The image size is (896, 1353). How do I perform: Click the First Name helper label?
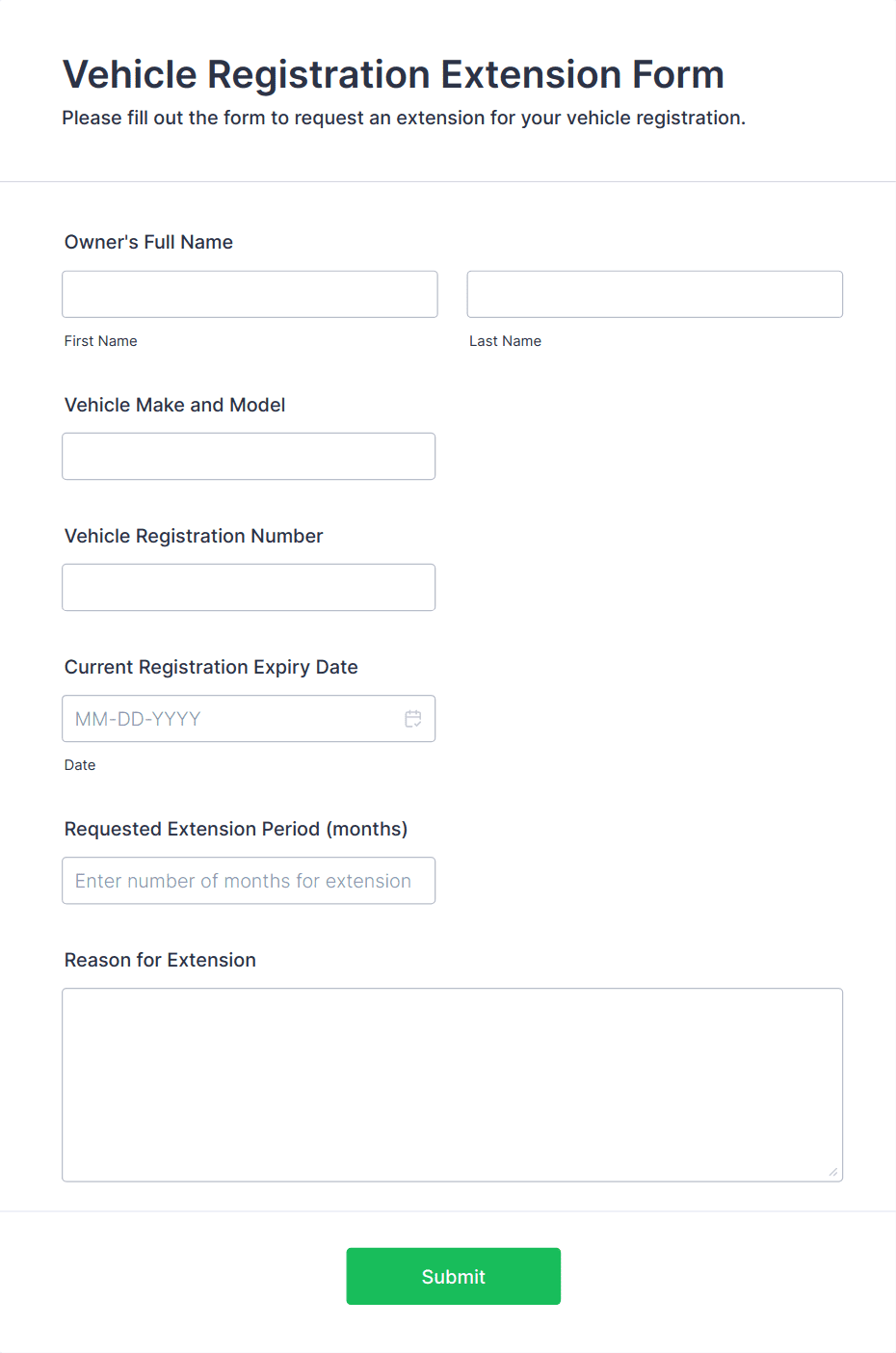tap(100, 340)
